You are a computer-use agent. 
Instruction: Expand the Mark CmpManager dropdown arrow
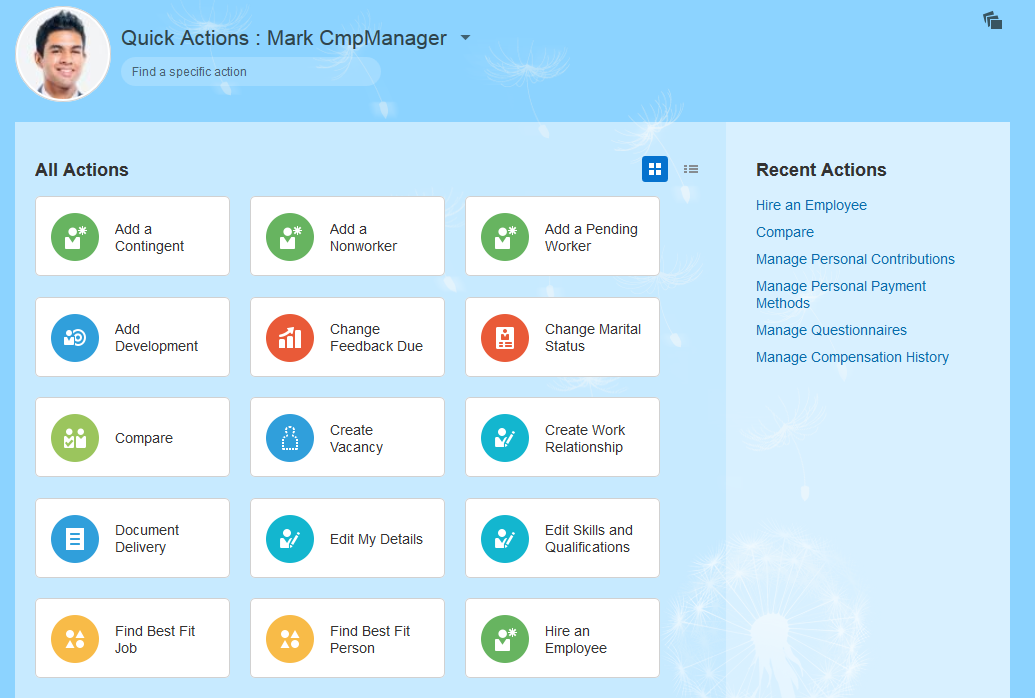[x=465, y=38]
